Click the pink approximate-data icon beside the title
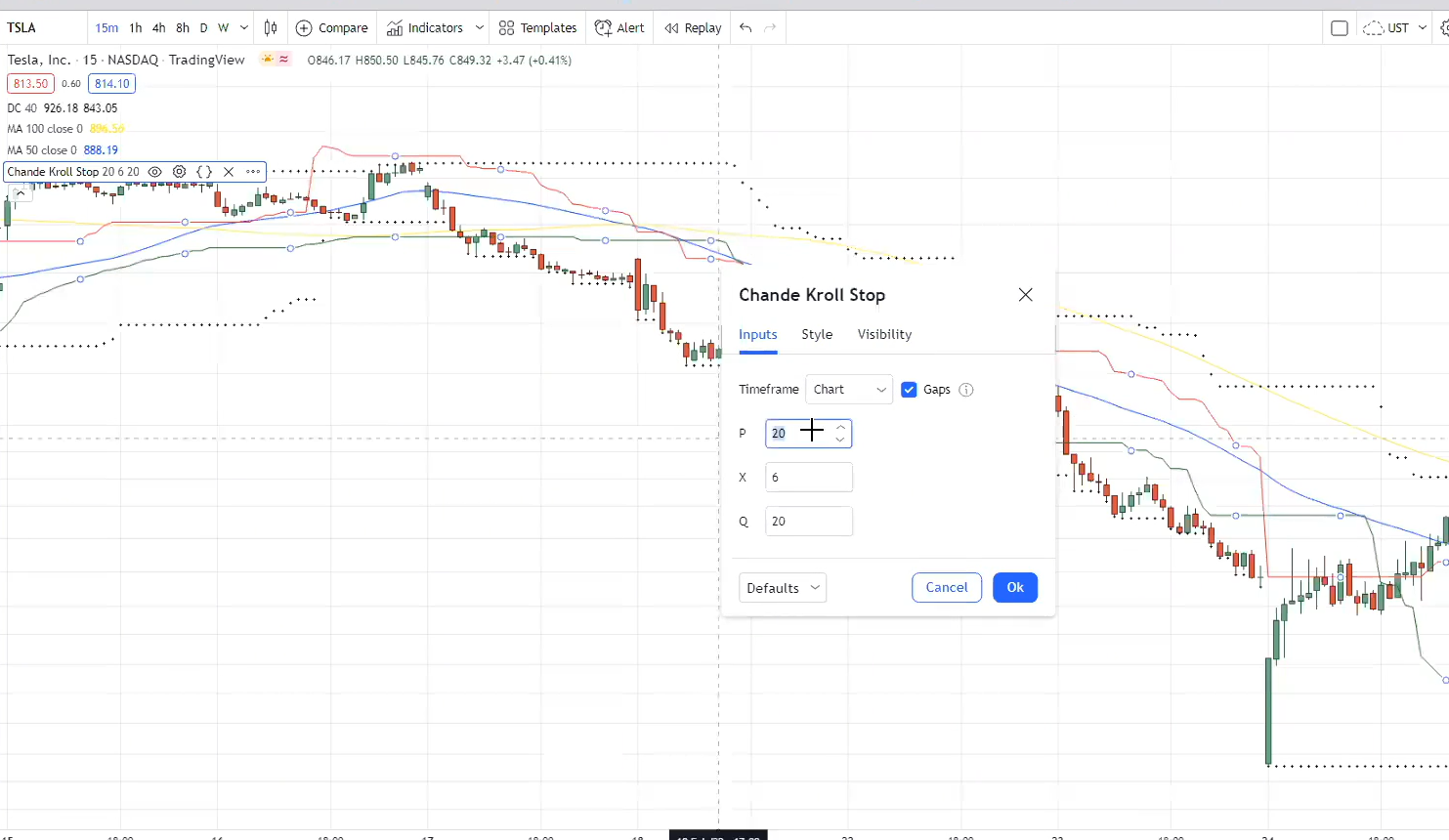The width and height of the screenshot is (1449, 840). 284,60
